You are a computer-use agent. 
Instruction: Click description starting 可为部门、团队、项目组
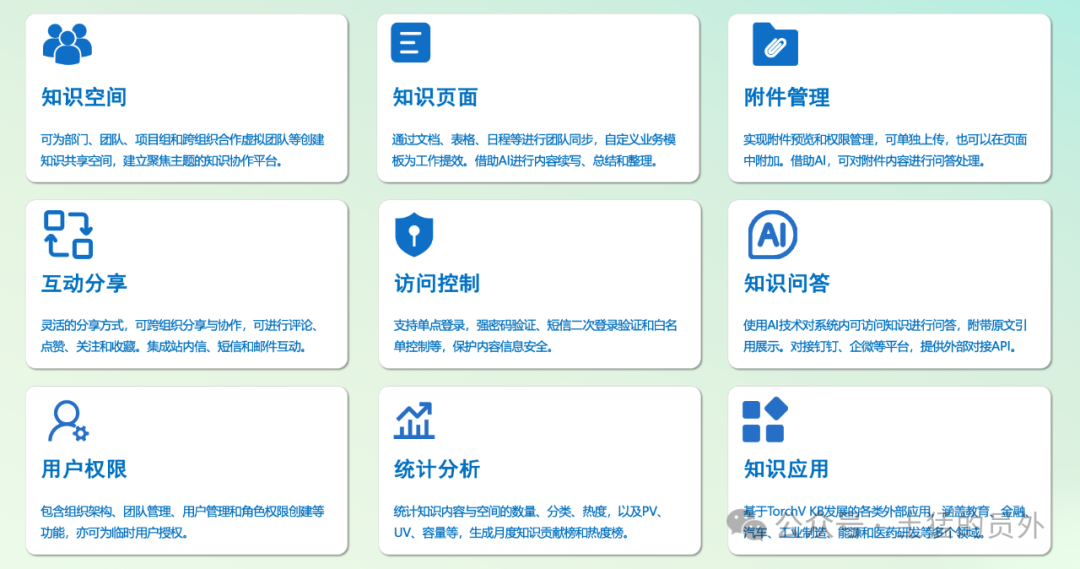coord(183,150)
